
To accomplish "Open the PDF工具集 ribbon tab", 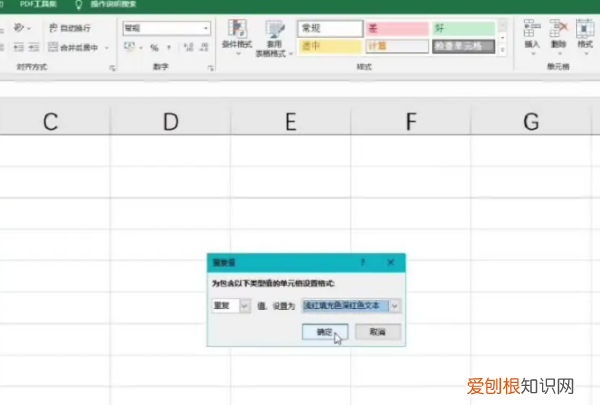I will click(38, 4).
